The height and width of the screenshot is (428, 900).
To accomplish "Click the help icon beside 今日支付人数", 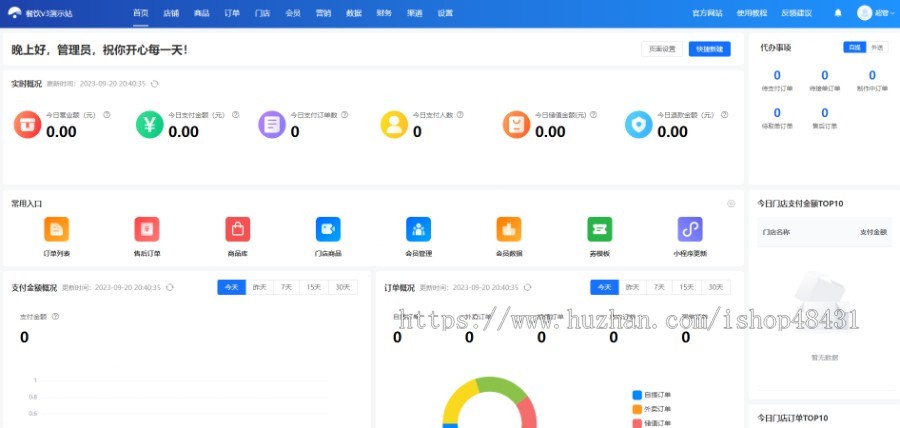I will 460,115.
